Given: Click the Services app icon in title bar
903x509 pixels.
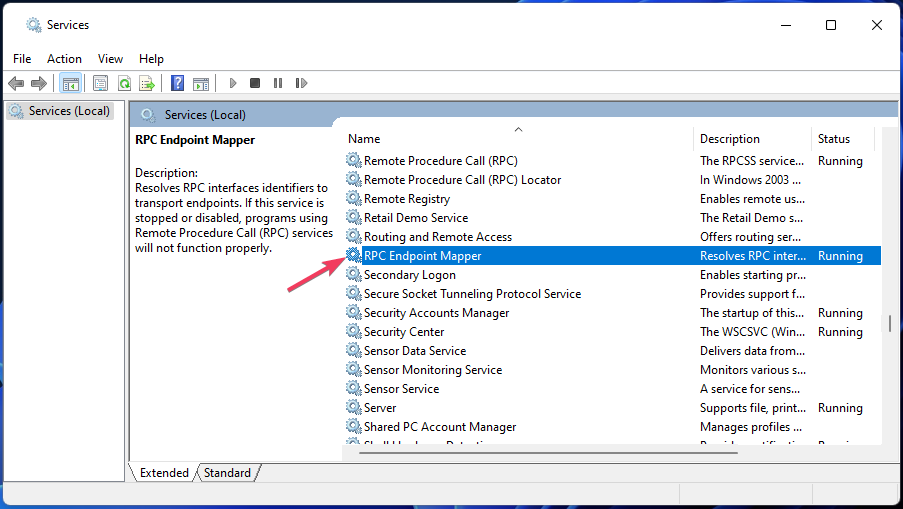Looking at the screenshot, I should pyautogui.click(x=33, y=25).
